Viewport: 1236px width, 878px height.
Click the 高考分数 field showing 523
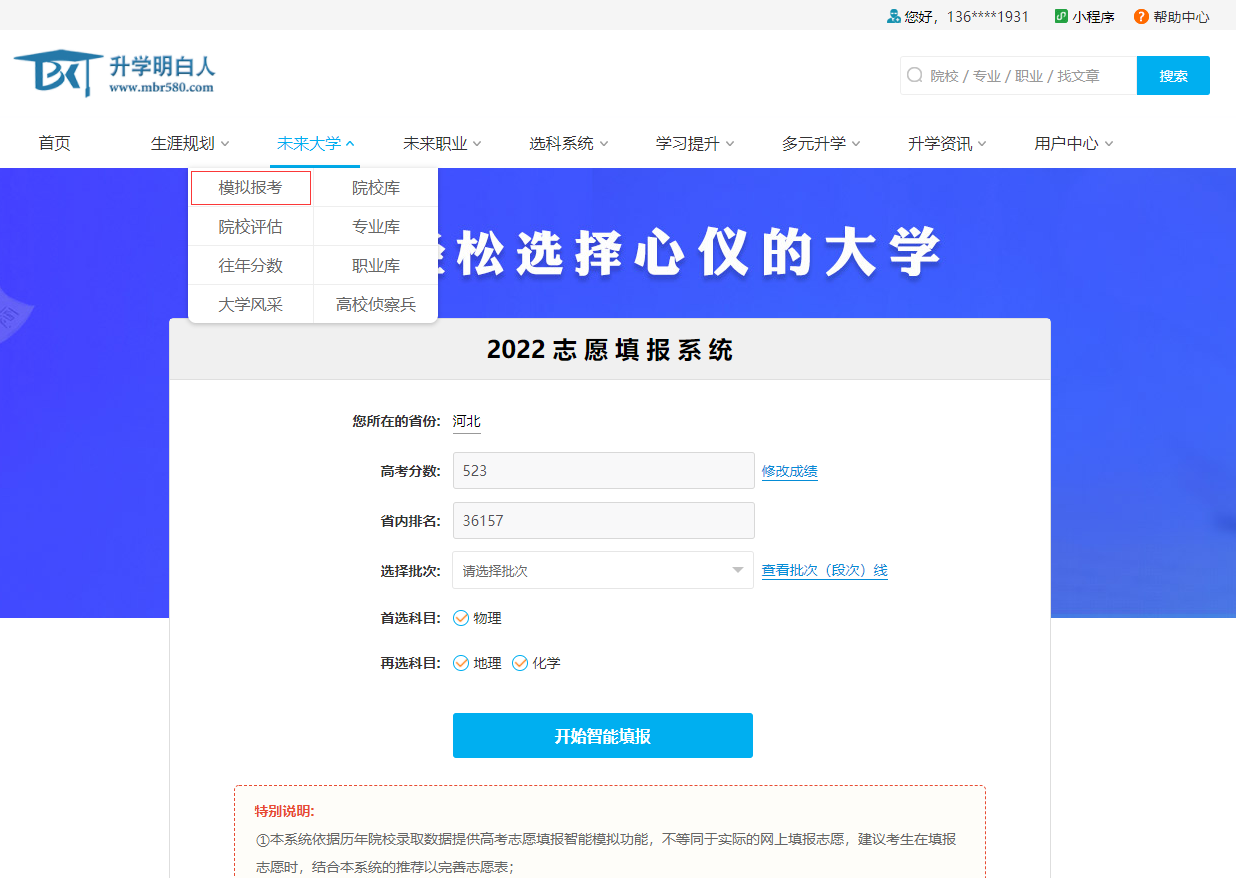604,470
